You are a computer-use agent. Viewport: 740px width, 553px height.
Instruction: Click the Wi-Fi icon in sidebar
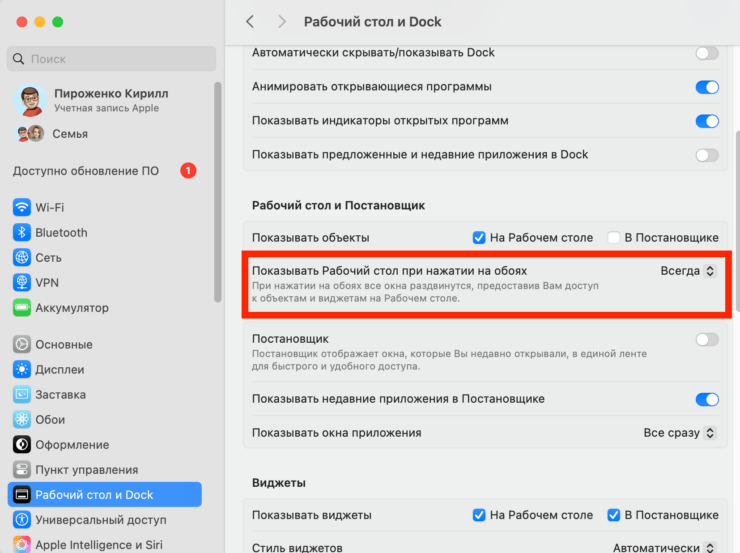(x=22, y=208)
